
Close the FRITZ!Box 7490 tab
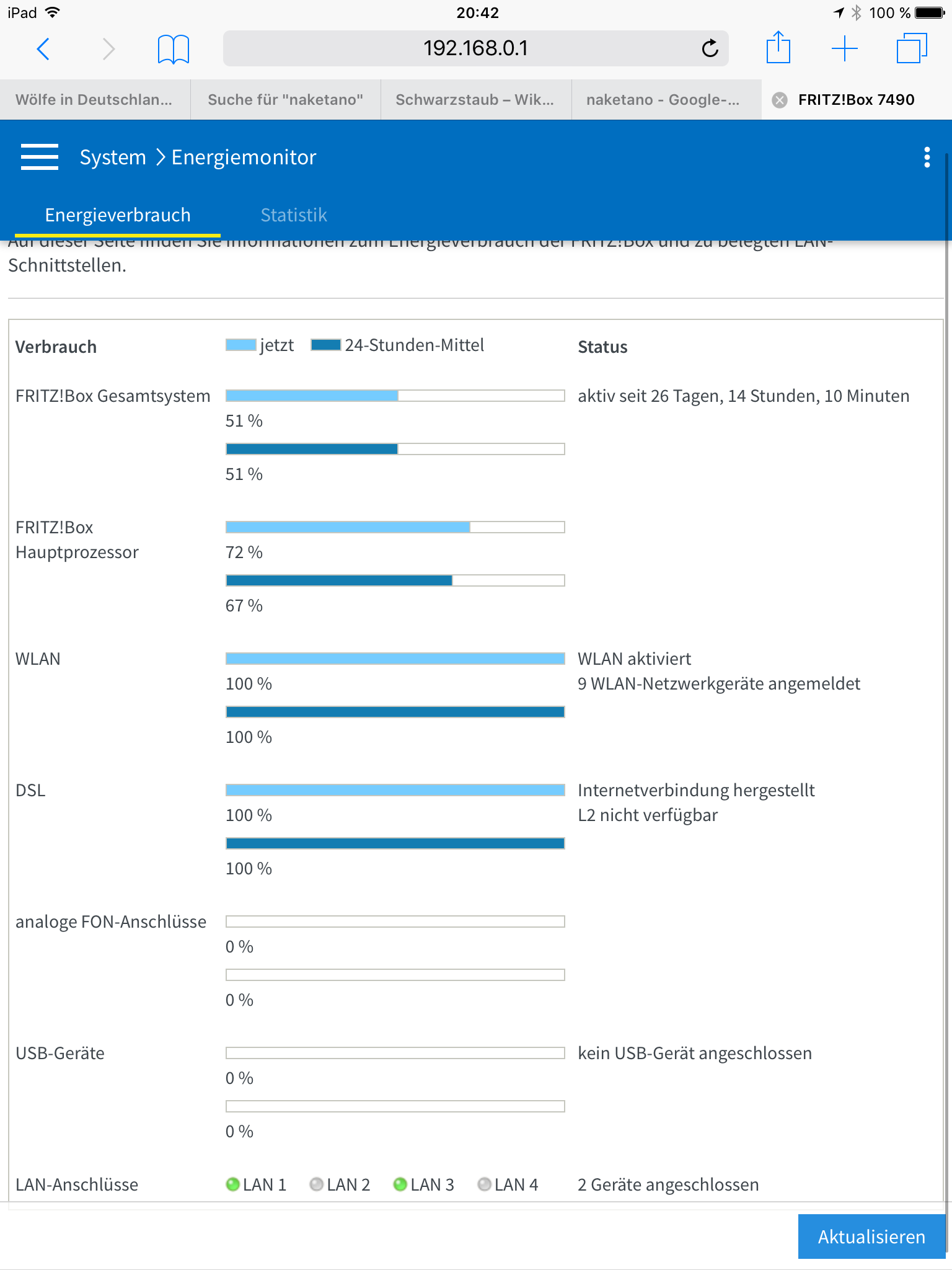pyautogui.click(x=780, y=100)
